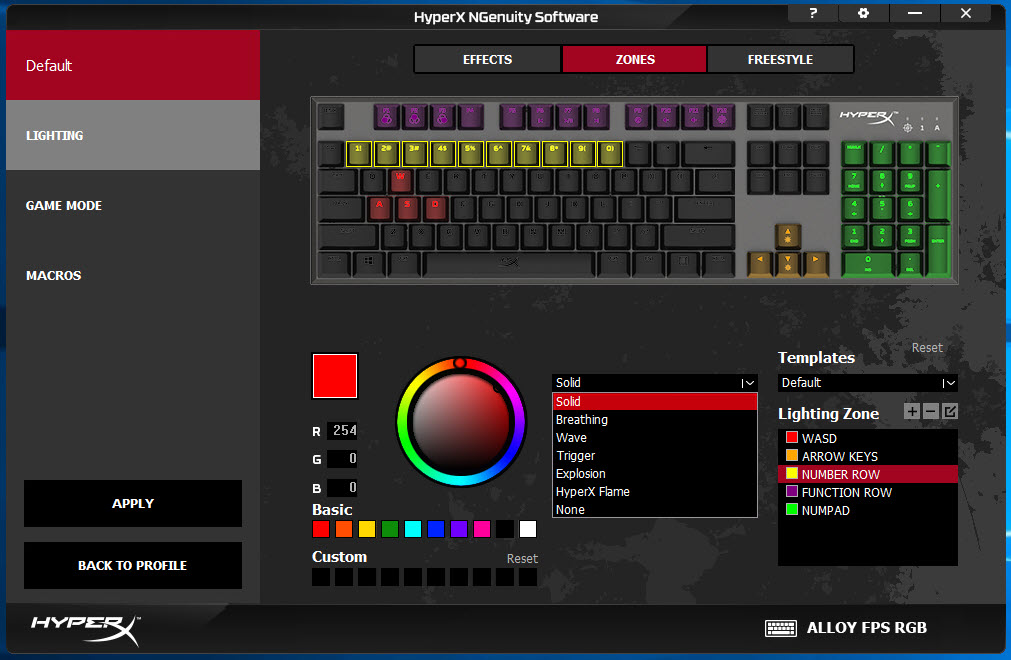Reset the Templates selection
This screenshot has width=1011, height=660.
pyautogui.click(x=927, y=348)
